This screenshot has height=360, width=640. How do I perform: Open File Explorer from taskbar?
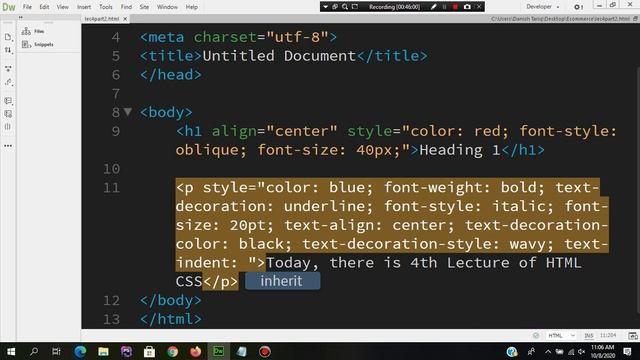pyautogui.click(x=103, y=351)
